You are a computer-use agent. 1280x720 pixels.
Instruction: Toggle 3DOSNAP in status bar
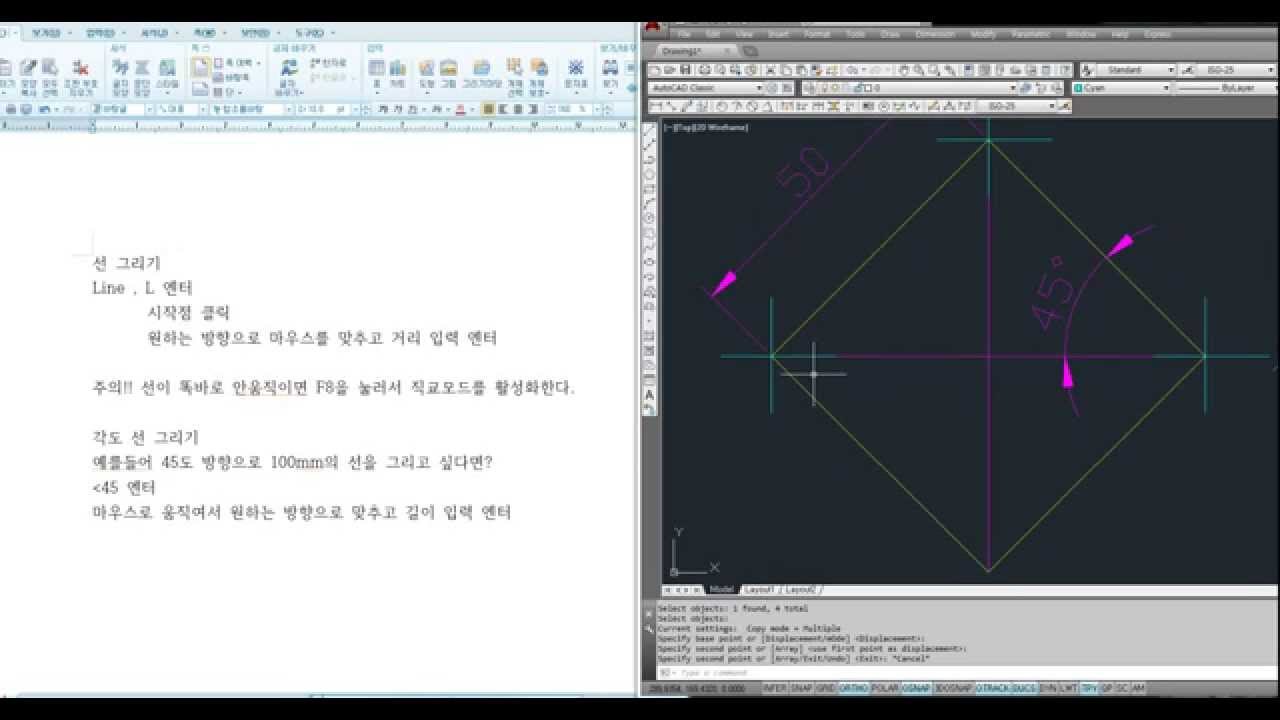point(952,688)
